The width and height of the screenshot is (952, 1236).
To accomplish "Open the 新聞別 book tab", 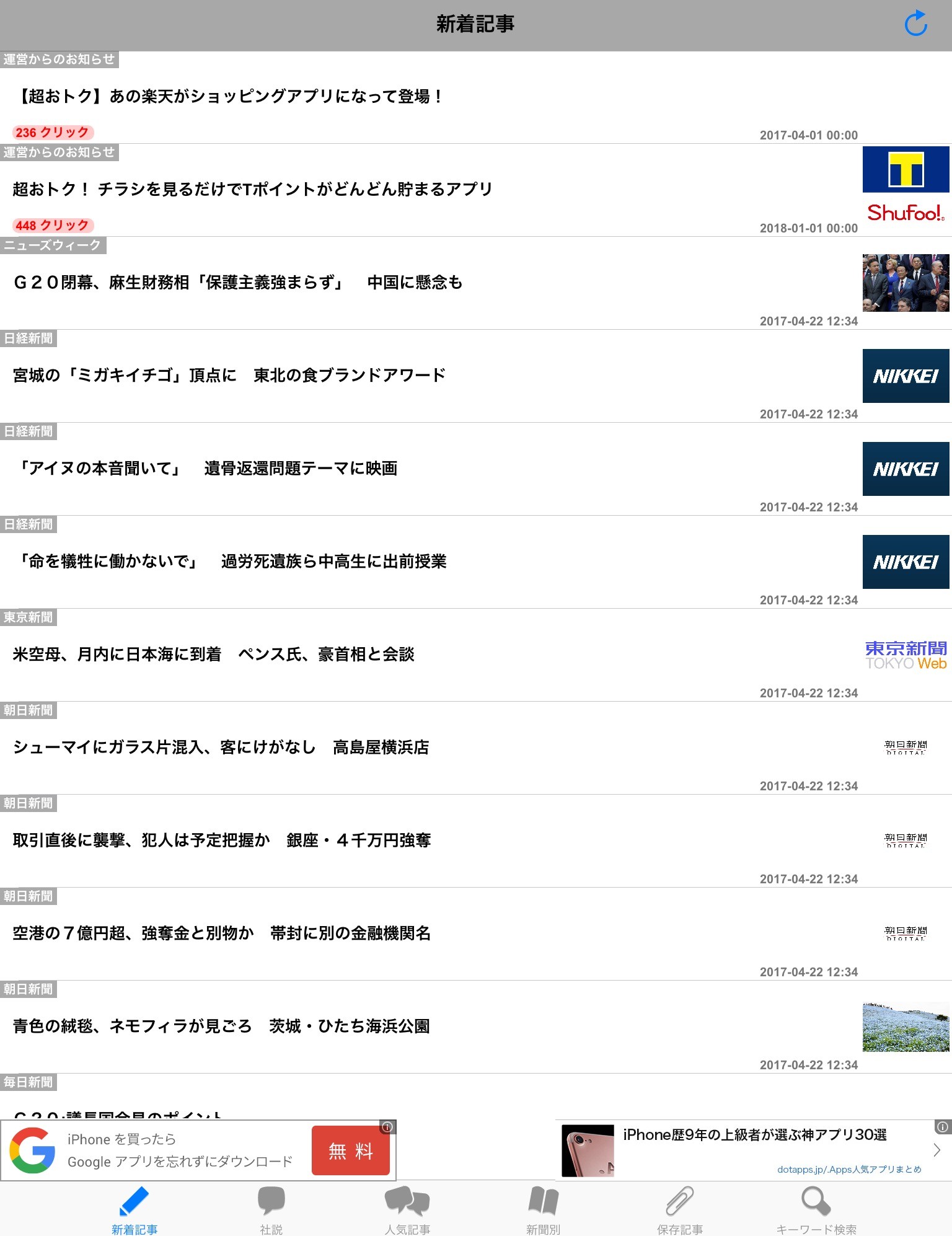I will [543, 1209].
